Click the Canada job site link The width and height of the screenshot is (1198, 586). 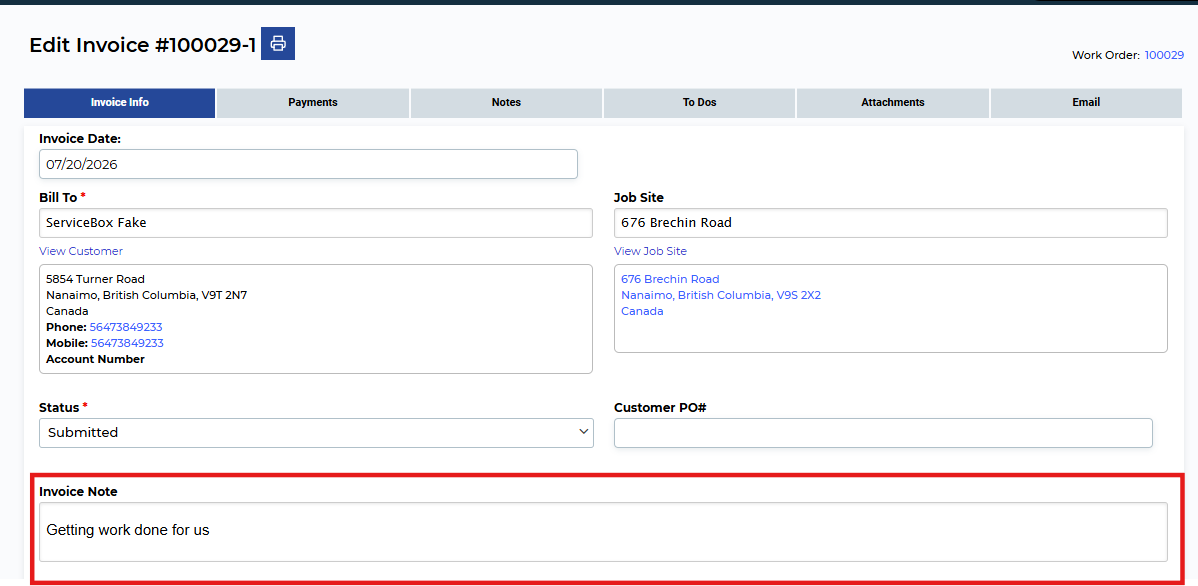642,312
